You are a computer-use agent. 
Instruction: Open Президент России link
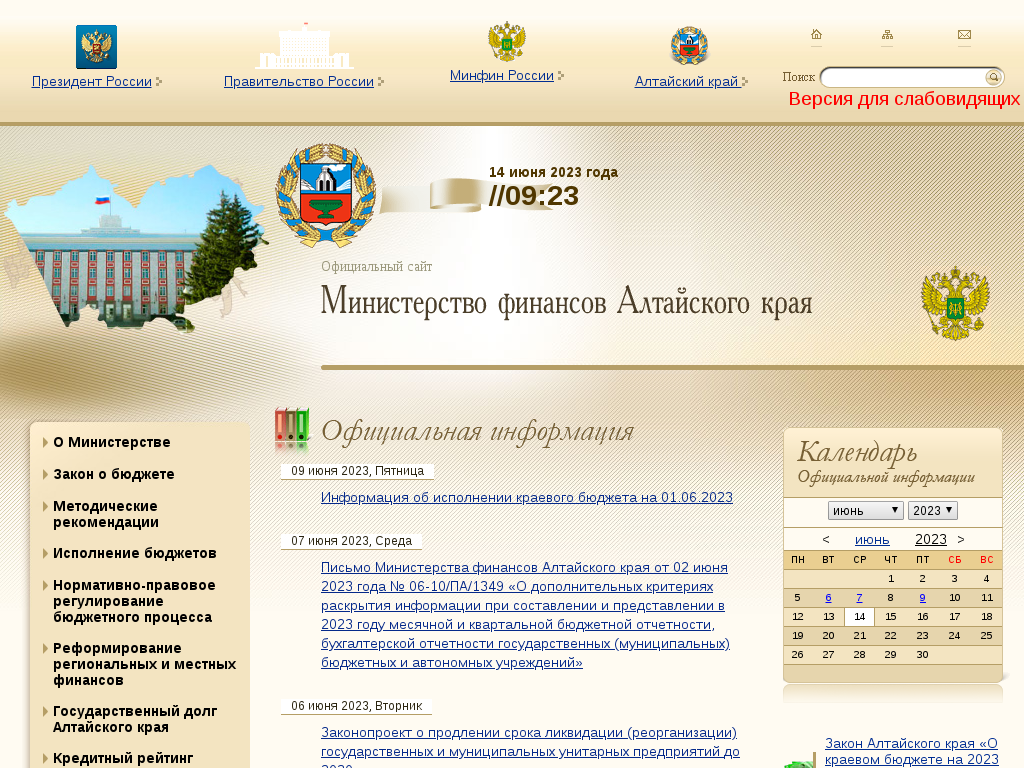click(91, 82)
